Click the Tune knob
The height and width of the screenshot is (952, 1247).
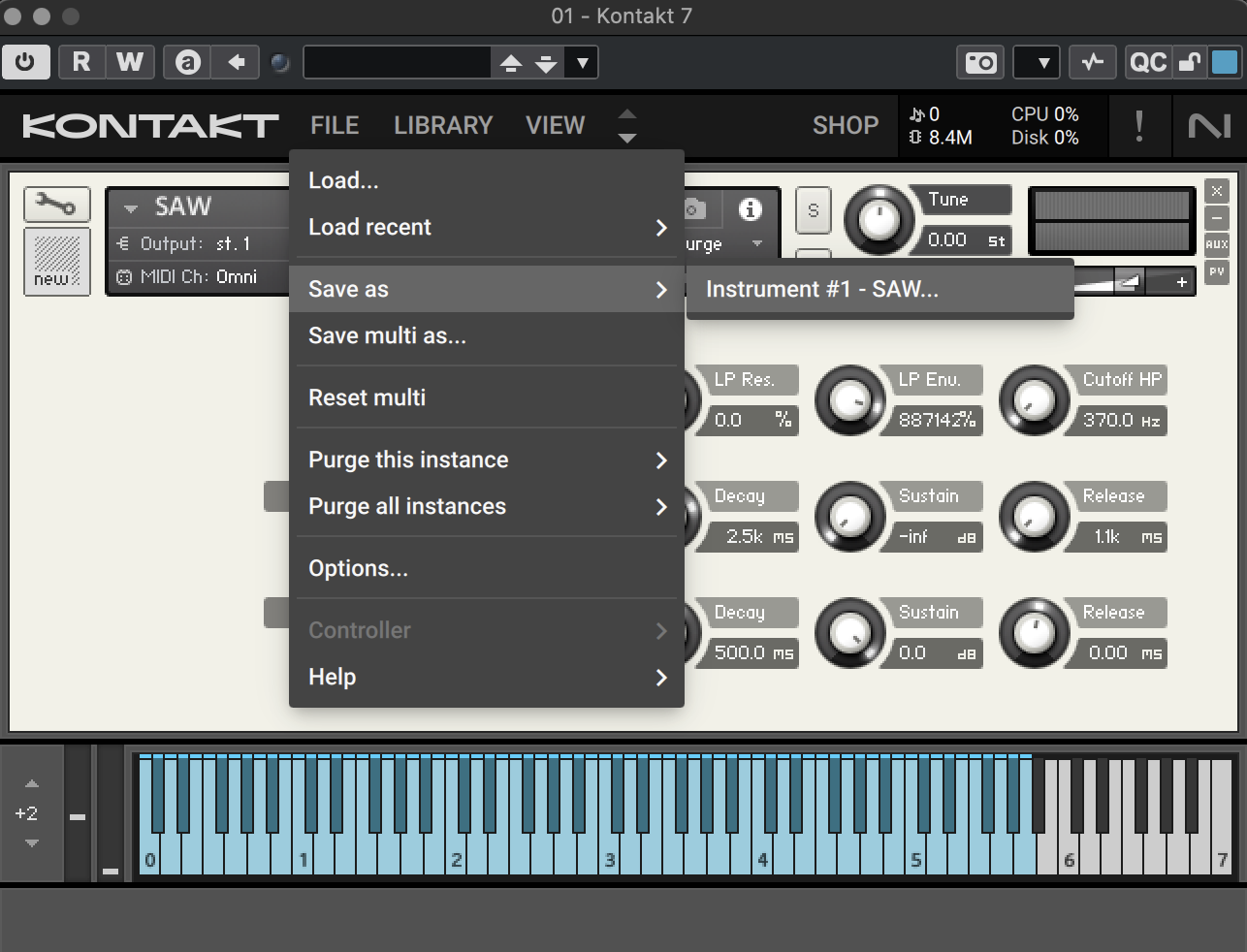879,219
